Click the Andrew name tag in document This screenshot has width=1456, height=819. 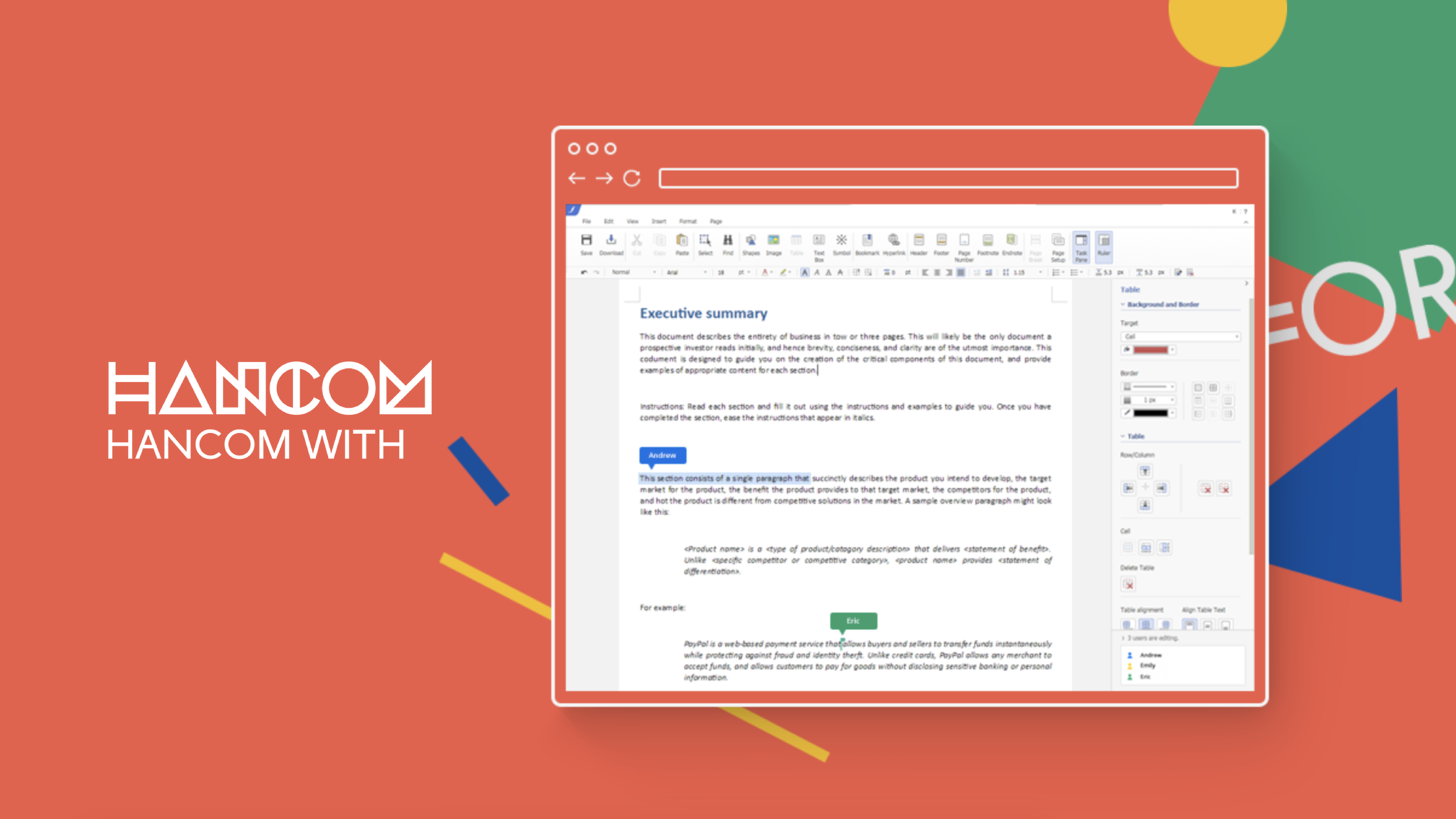click(x=662, y=456)
